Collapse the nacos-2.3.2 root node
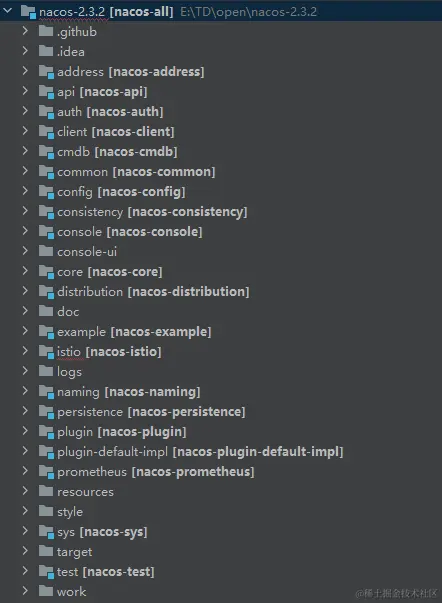Viewport: 442px width, 603px height. pos(7,11)
